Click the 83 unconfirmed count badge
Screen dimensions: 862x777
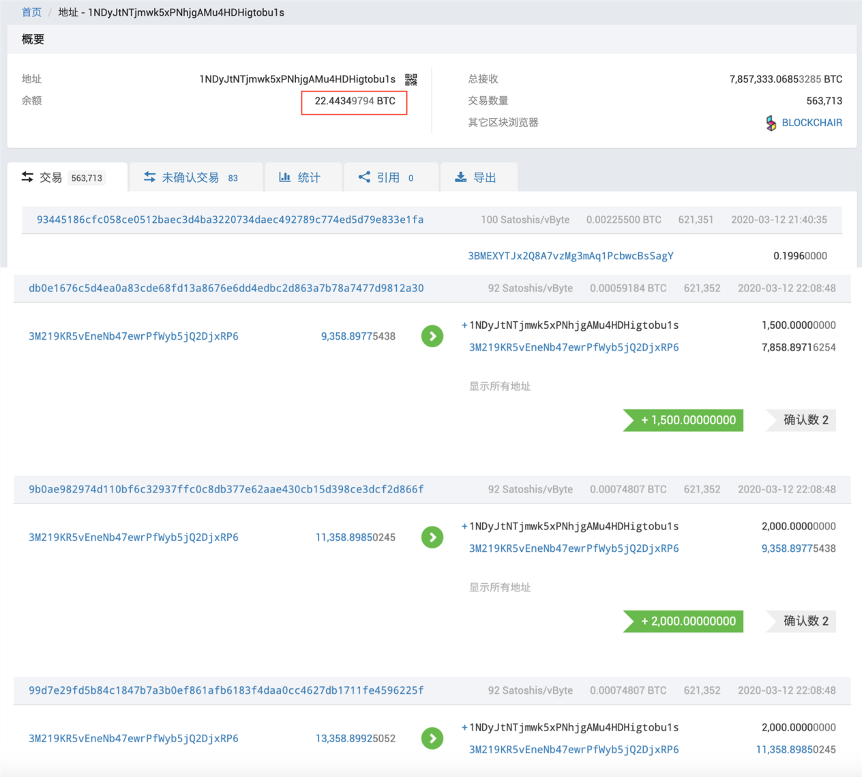click(x=233, y=178)
